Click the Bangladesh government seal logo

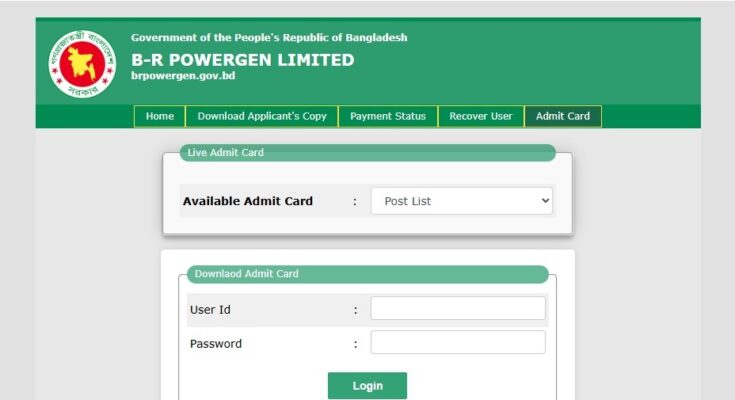coord(82,63)
